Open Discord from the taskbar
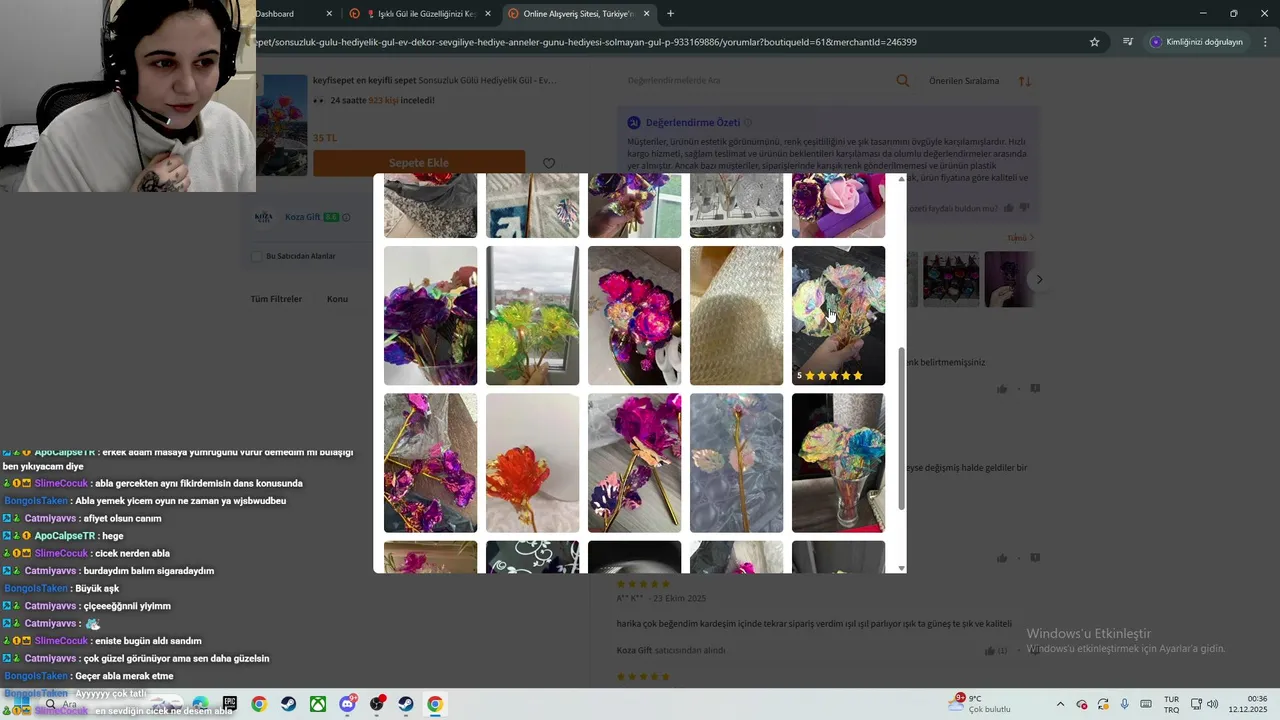The height and width of the screenshot is (720, 1280). [347, 704]
